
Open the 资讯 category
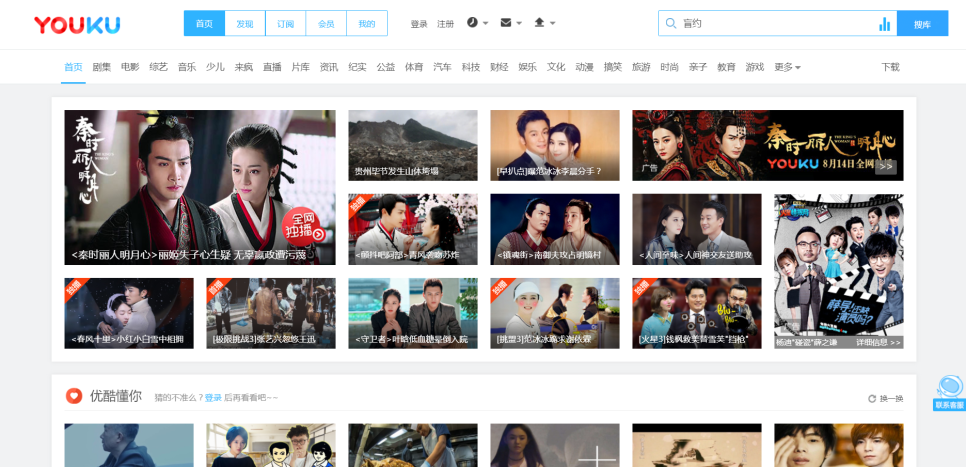pos(329,67)
